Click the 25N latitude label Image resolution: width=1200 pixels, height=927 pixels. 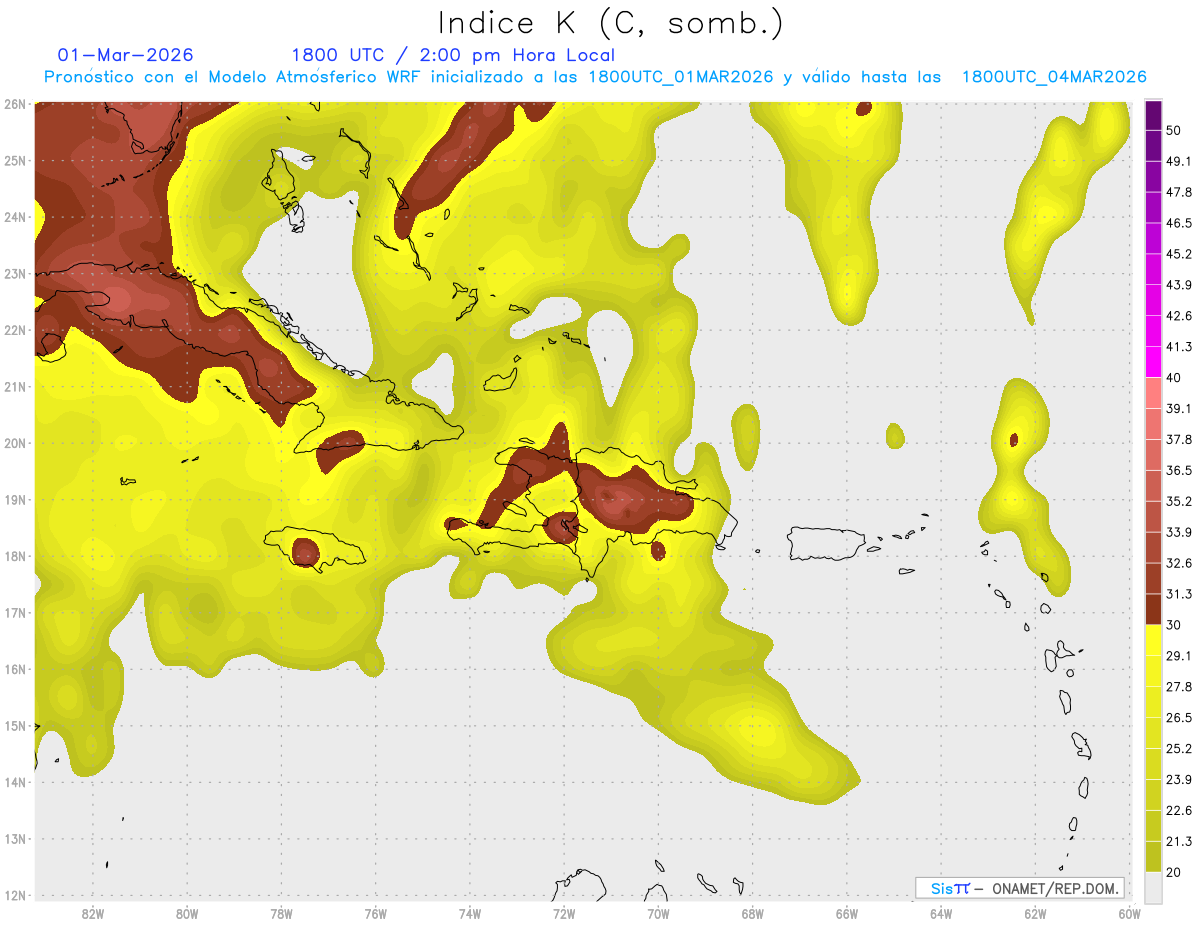click(x=15, y=160)
